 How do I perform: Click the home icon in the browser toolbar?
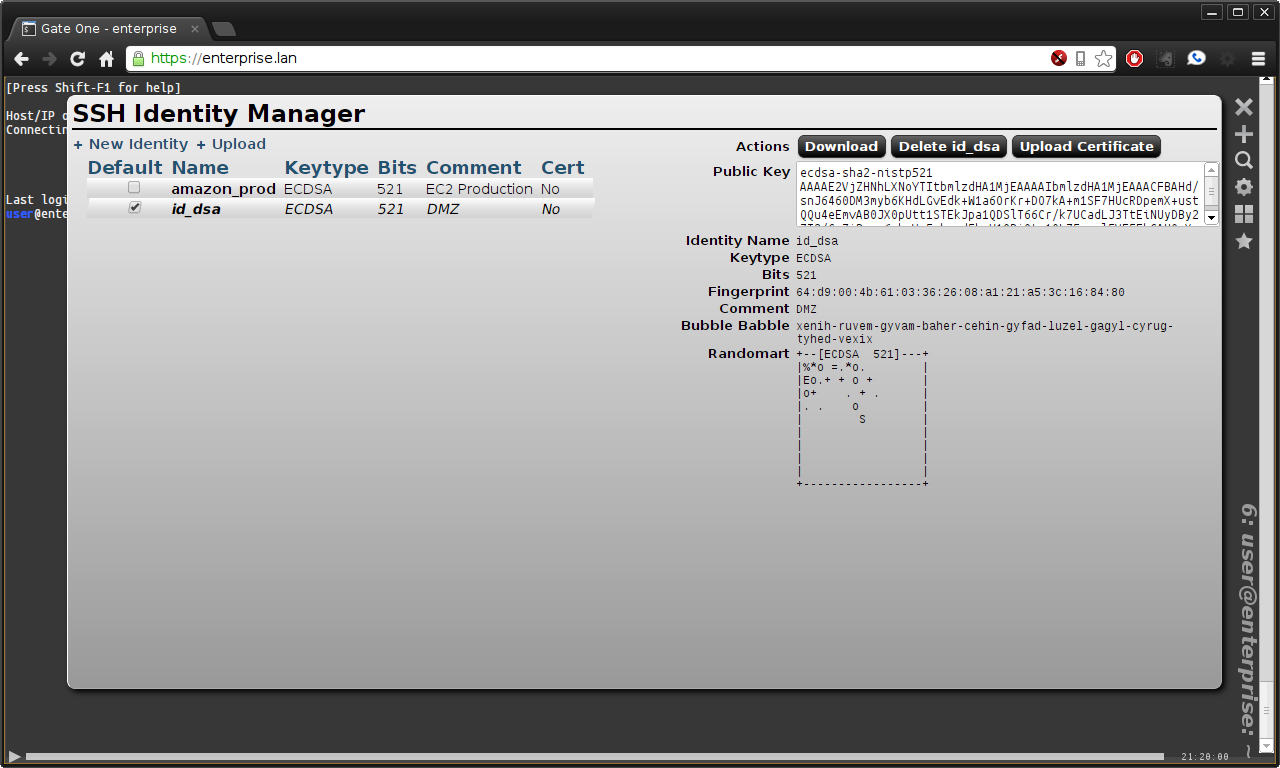coord(106,58)
